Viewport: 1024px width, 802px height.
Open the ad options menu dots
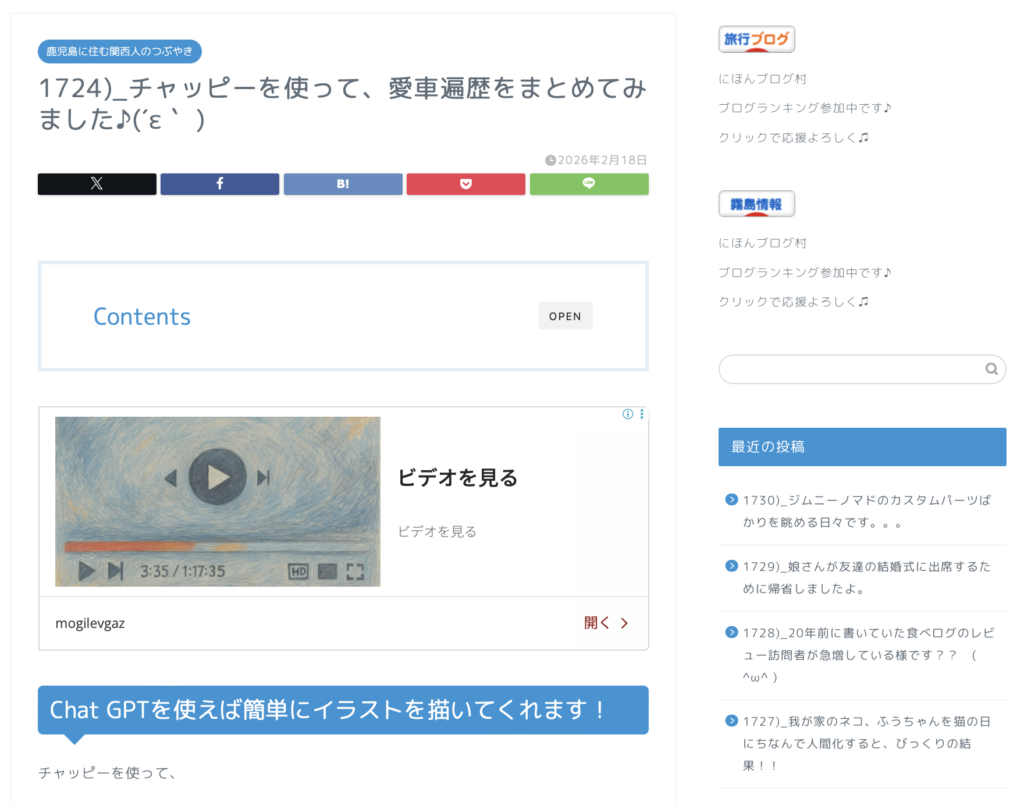642,414
